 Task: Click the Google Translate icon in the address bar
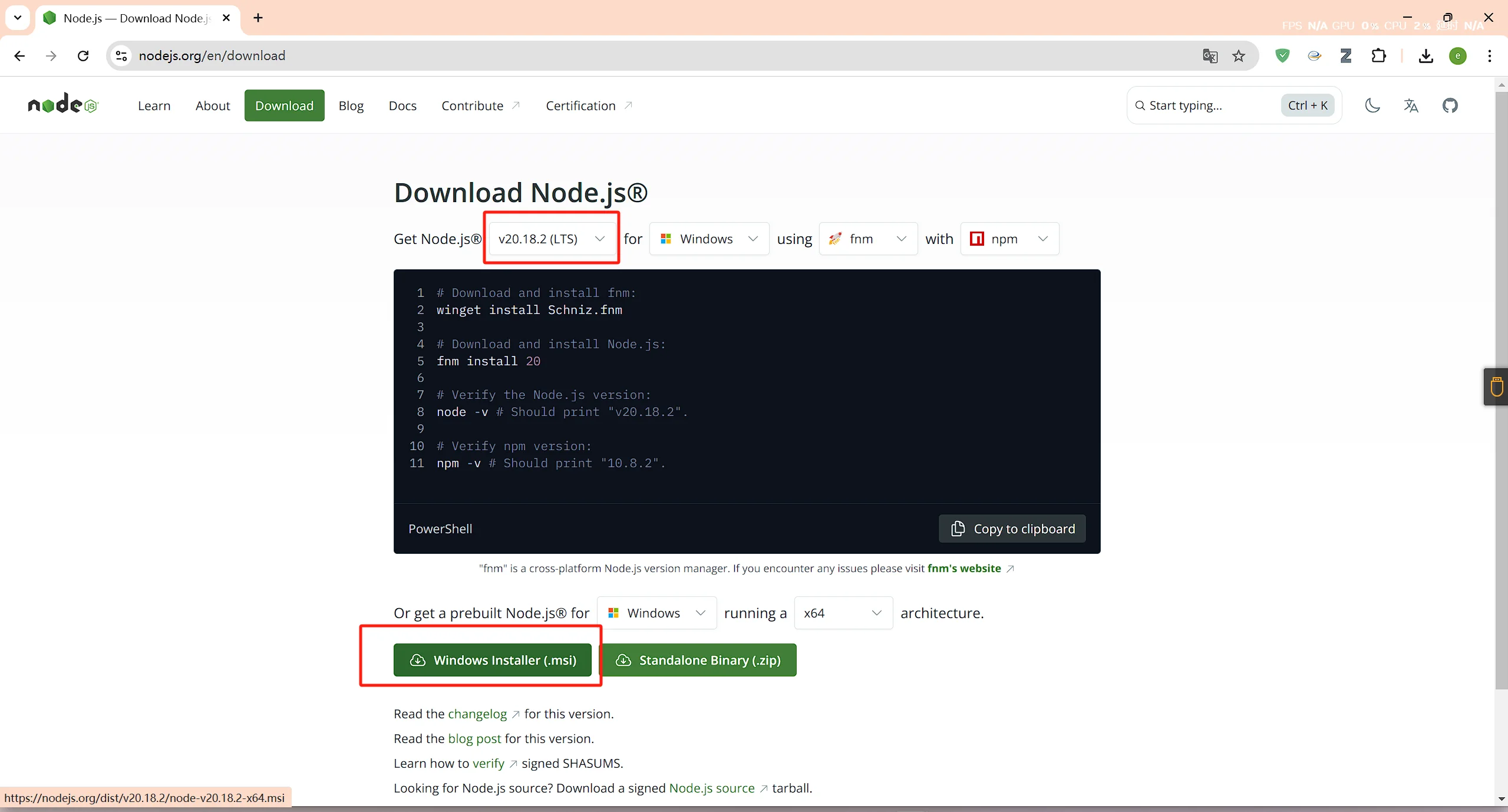click(1210, 56)
